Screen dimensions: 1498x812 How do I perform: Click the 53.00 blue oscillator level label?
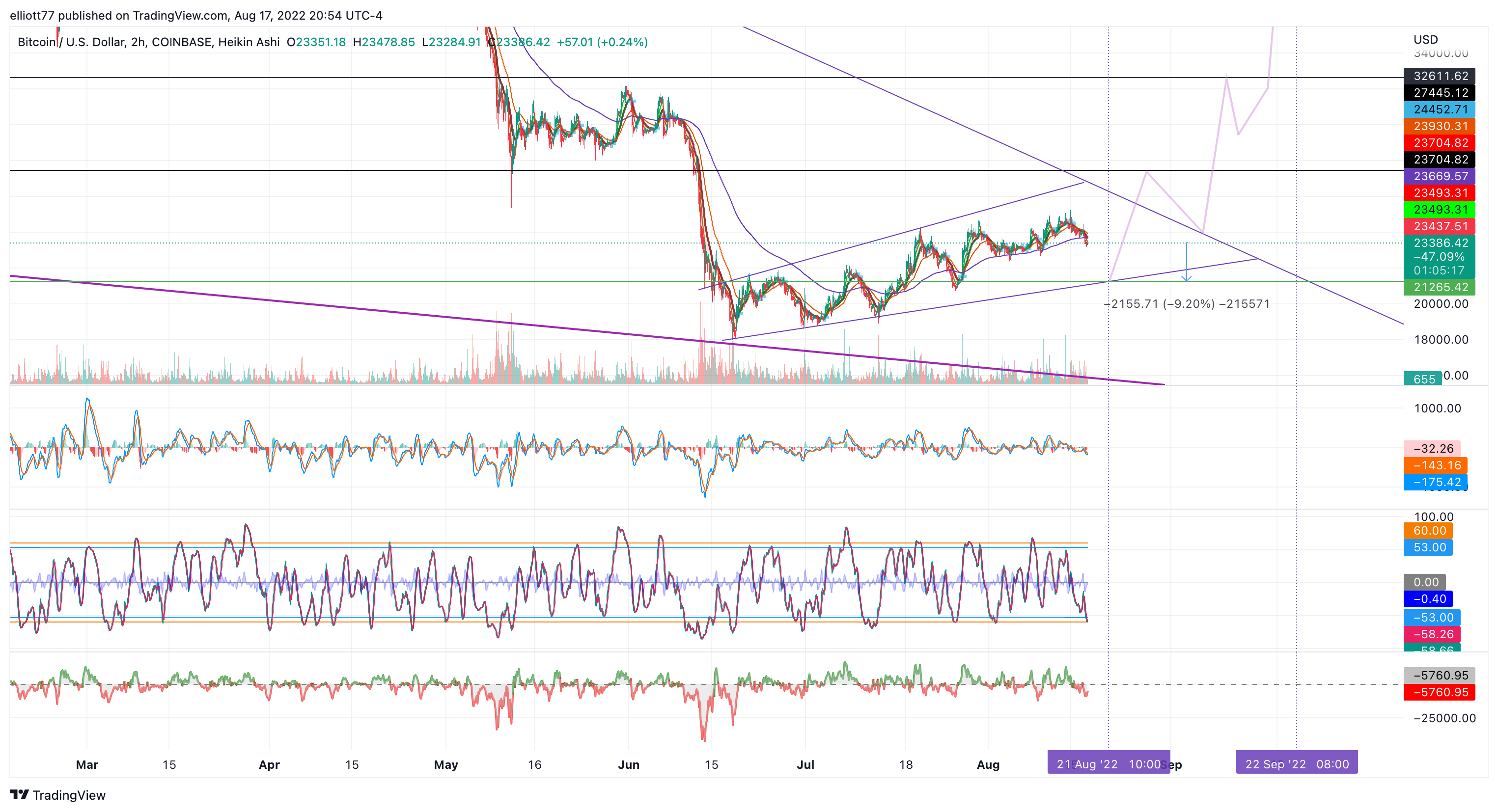pos(1428,547)
